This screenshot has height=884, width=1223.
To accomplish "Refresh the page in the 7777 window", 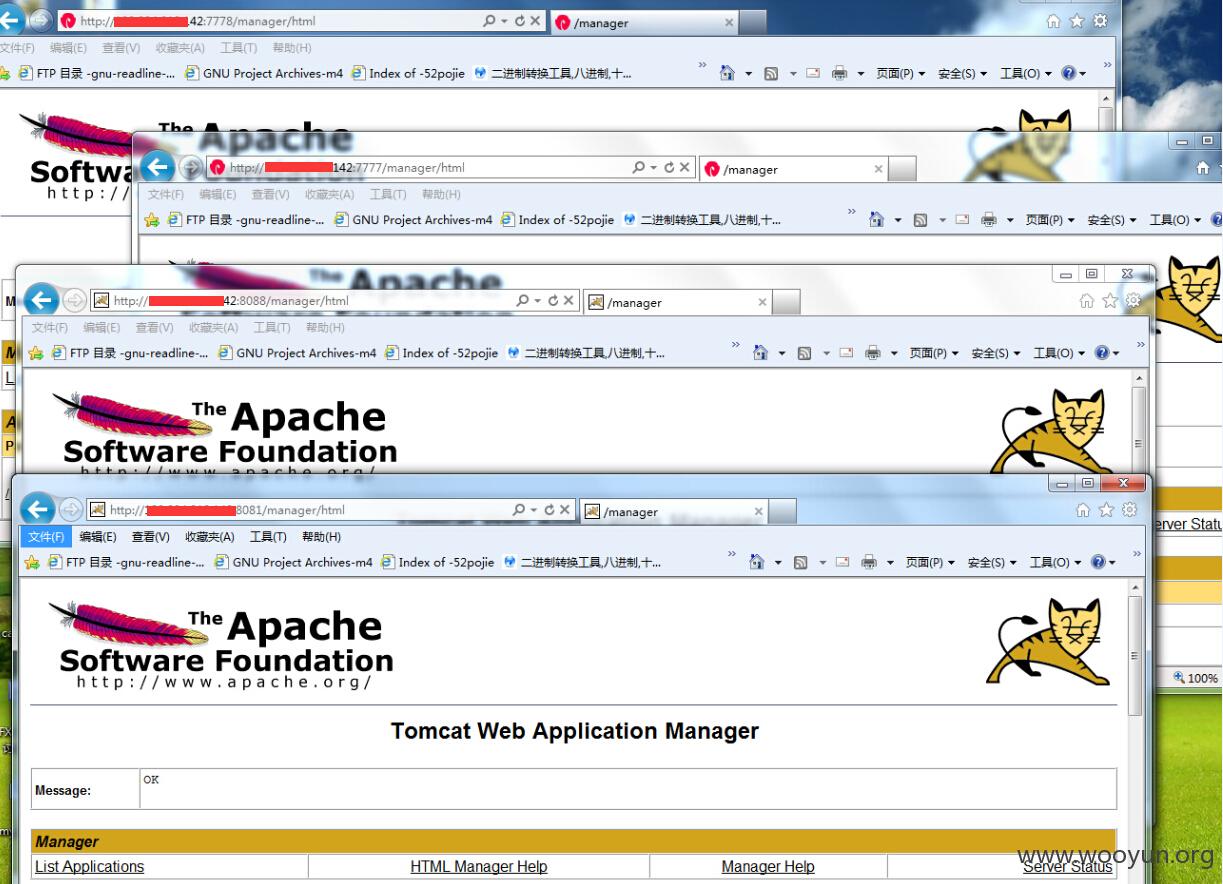I will point(669,167).
